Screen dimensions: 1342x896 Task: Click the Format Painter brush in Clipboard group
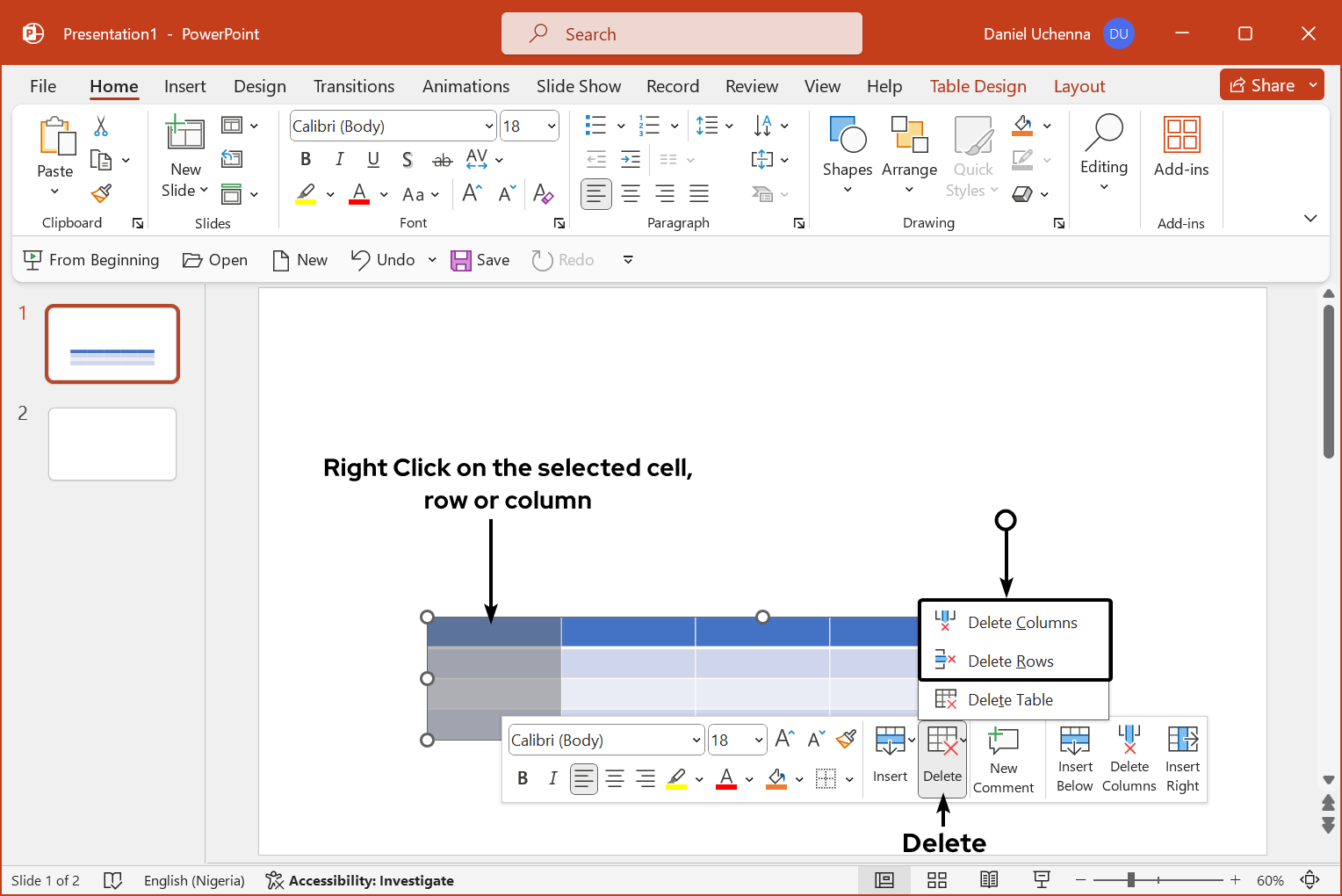tap(102, 193)
